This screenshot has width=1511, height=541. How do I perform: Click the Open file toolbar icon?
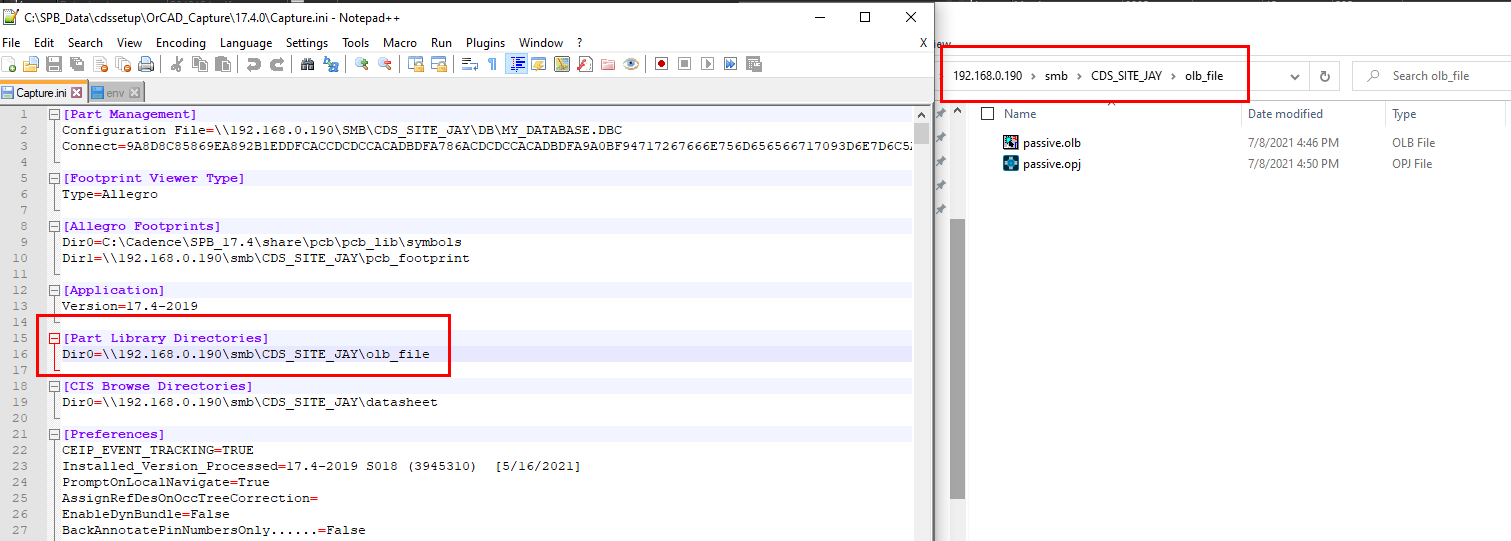(x=30, y=64)
